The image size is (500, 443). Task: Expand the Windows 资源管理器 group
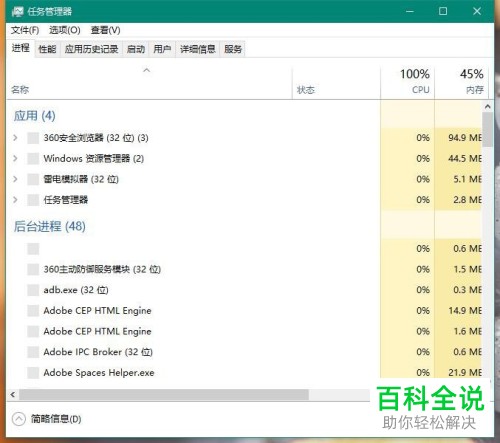point(15,158)
